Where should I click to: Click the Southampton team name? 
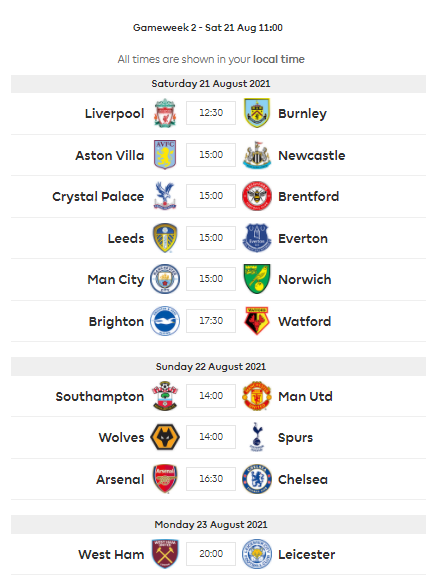pyautogui.click(x=100, y=397)
